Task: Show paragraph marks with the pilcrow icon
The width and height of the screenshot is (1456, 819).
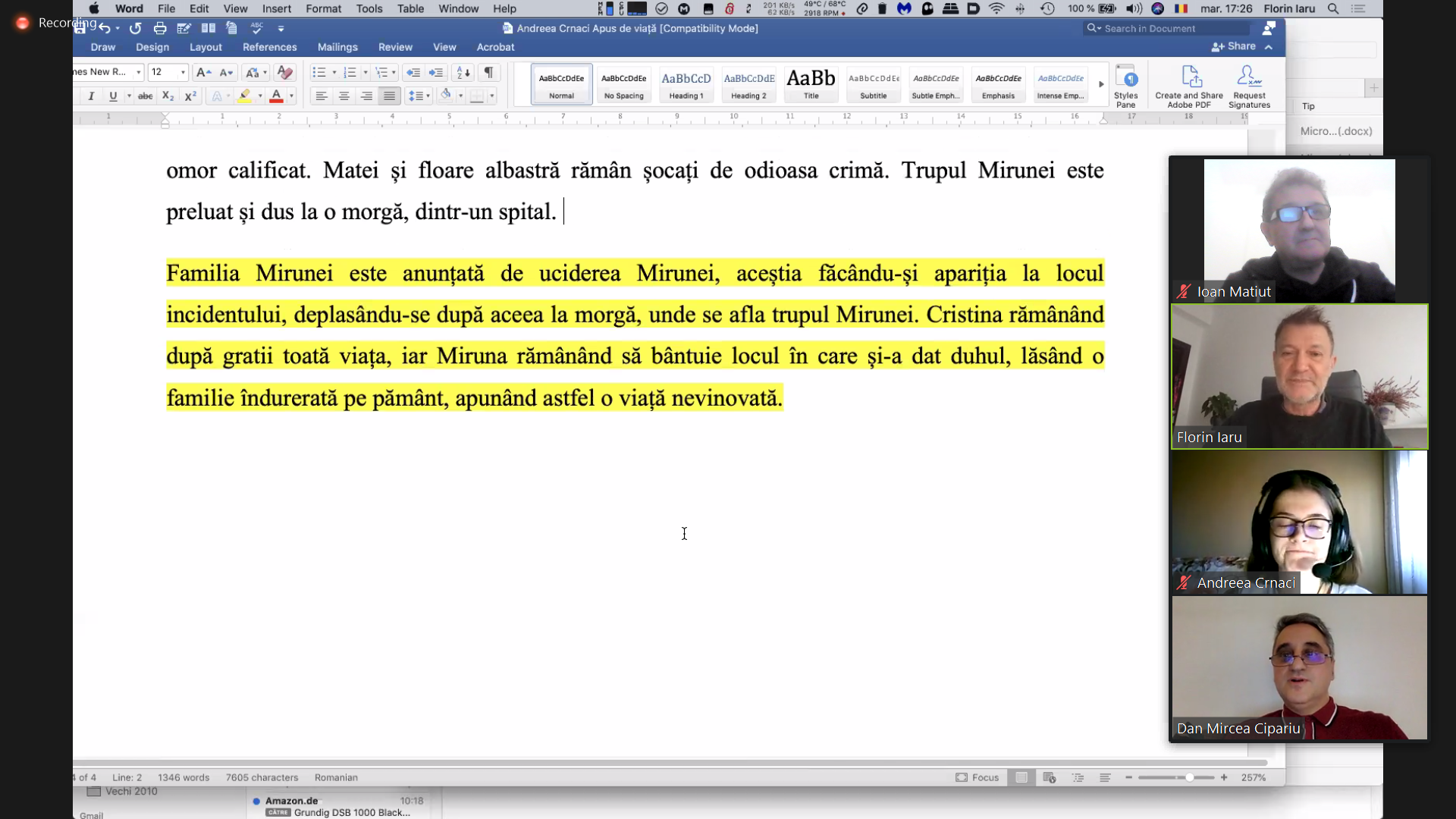Action: coord(489,73)
